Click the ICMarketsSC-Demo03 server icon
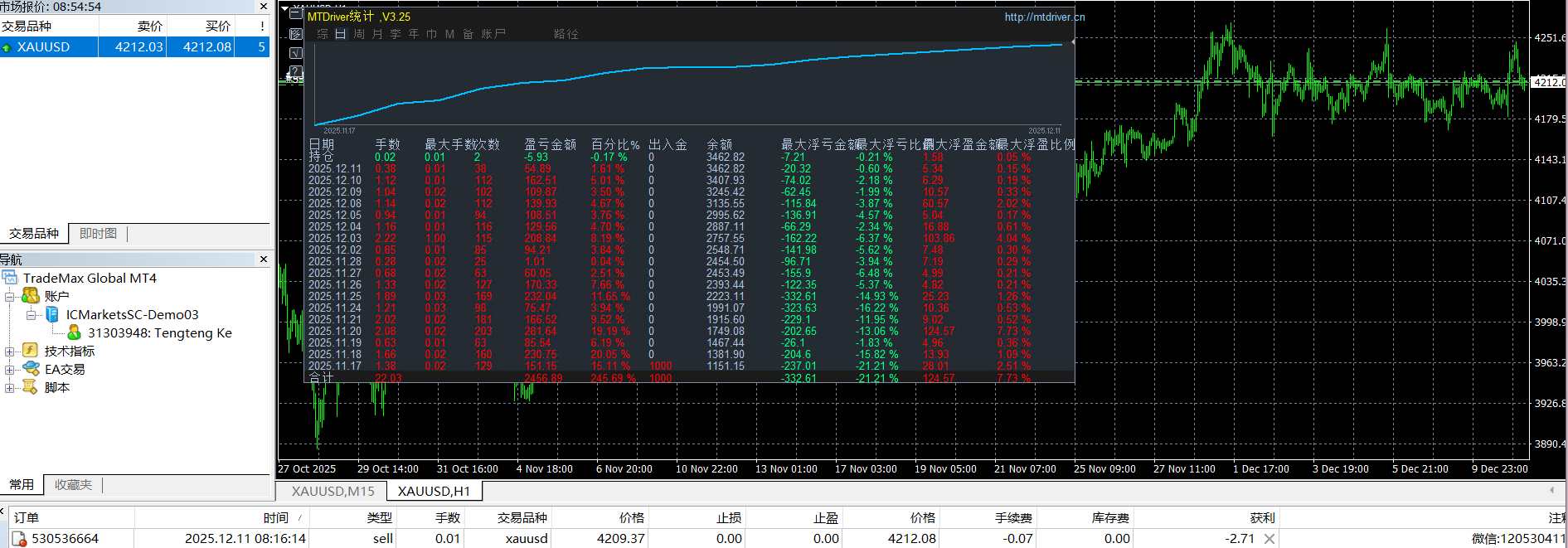 click(52, 314)
